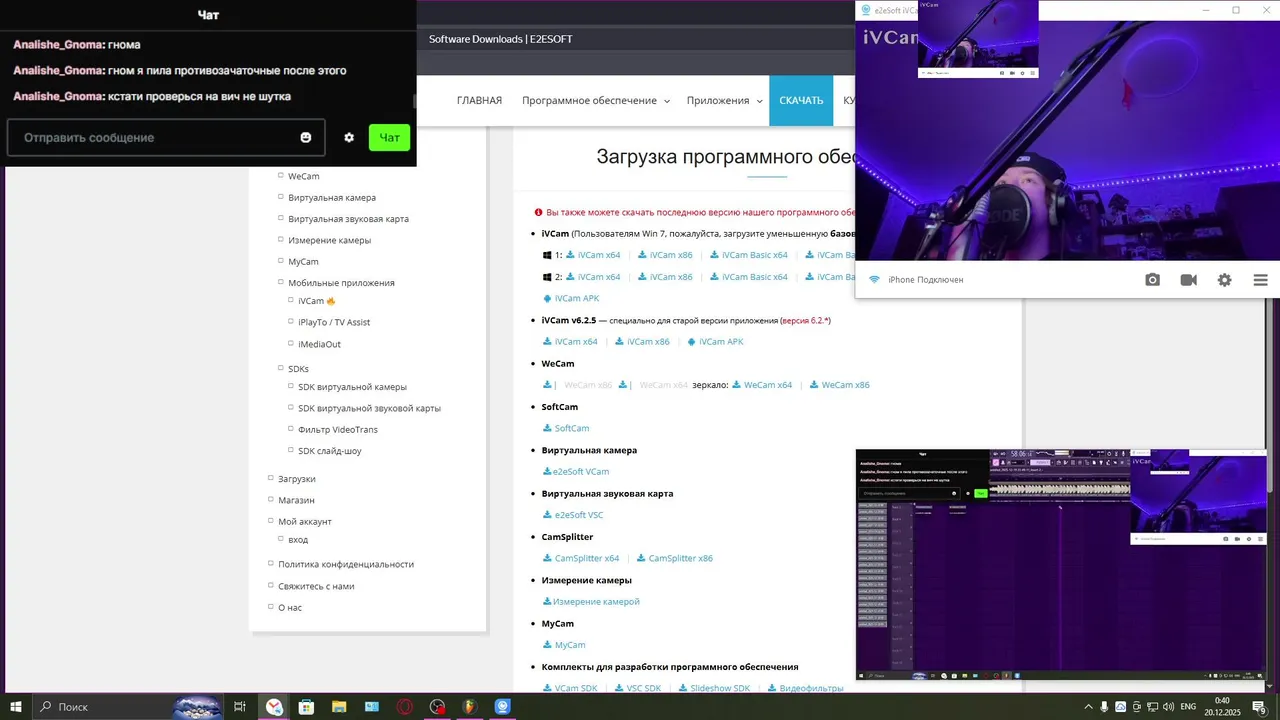
Task: Download WeCam x86 mirror link
Action: coord(840,385)
